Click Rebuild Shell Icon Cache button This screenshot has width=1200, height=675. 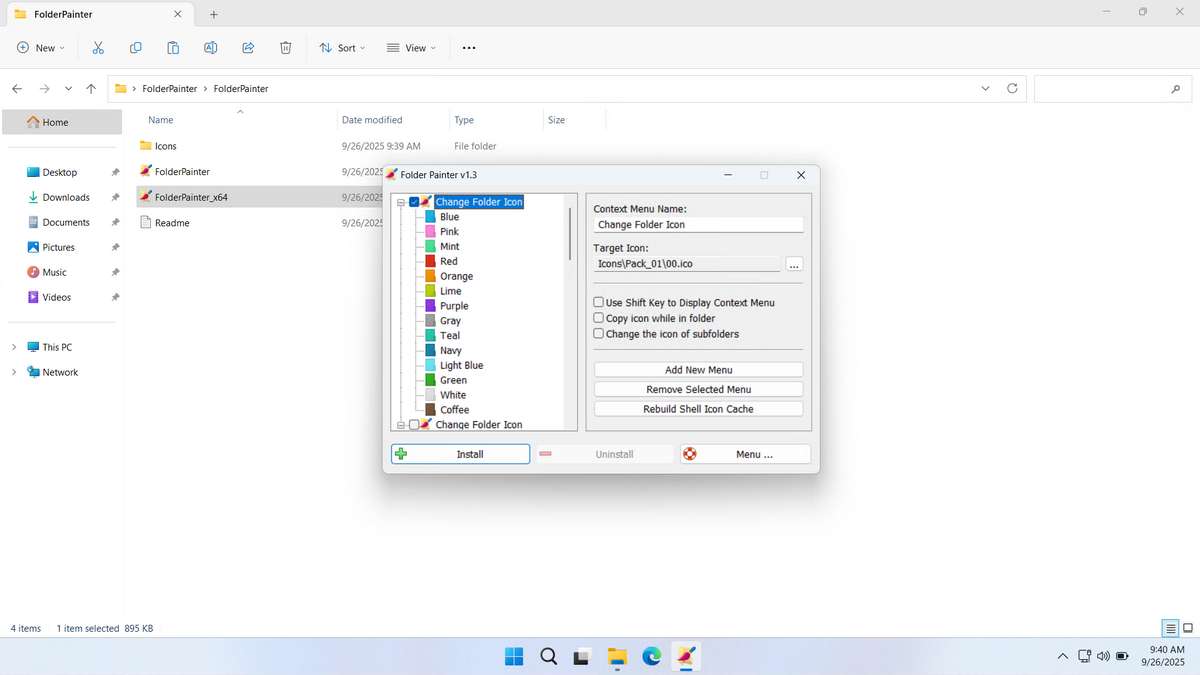pos(698,409)
